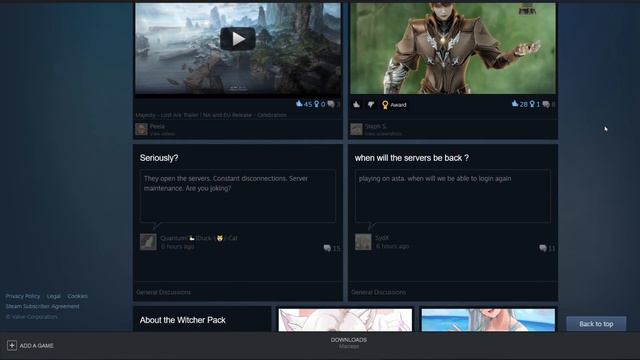Click the Valve Corporation copyright text
Viewport: 640px width, 360px height.
(31, 316)
